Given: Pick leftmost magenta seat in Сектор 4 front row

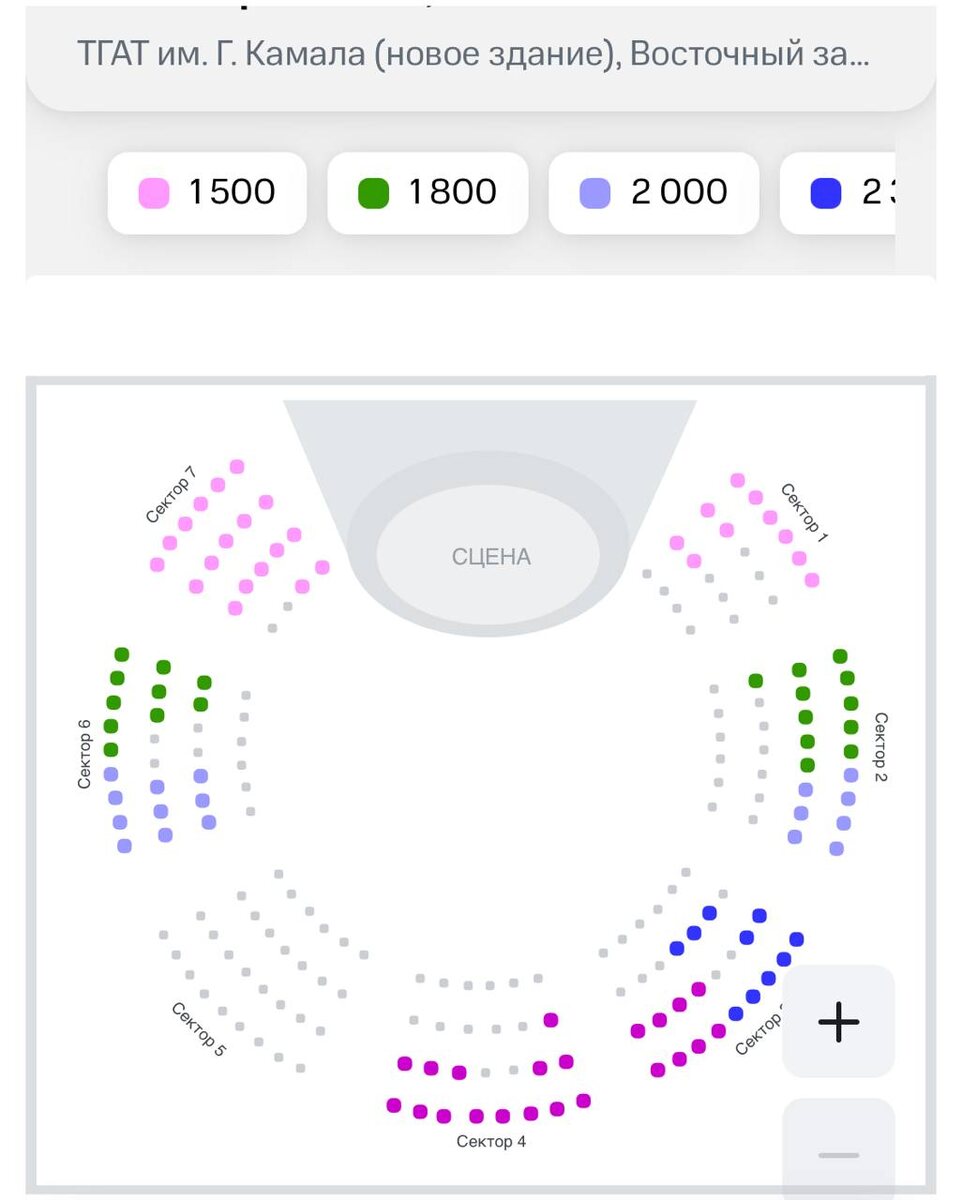Looking at the screenshot, I should click(x=394, y=1105).
